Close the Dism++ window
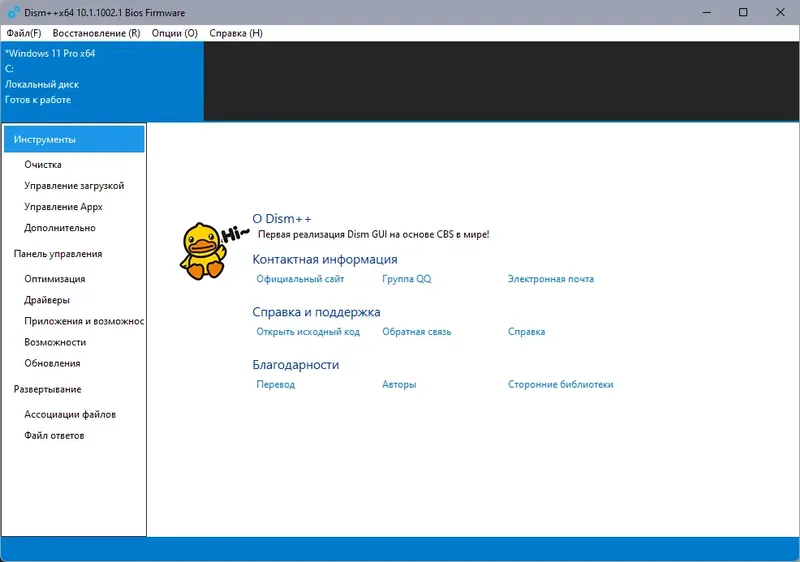 click(x=780, y=12)
